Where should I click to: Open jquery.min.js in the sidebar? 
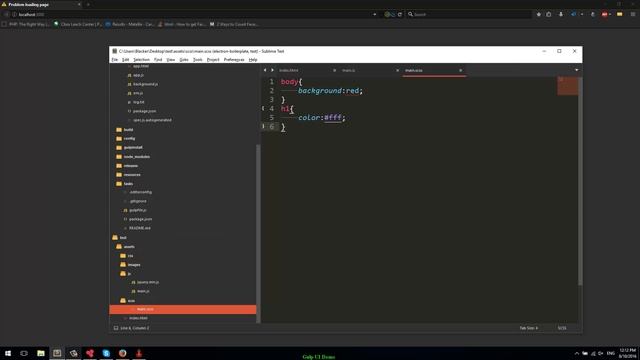[x=148, y=282]
